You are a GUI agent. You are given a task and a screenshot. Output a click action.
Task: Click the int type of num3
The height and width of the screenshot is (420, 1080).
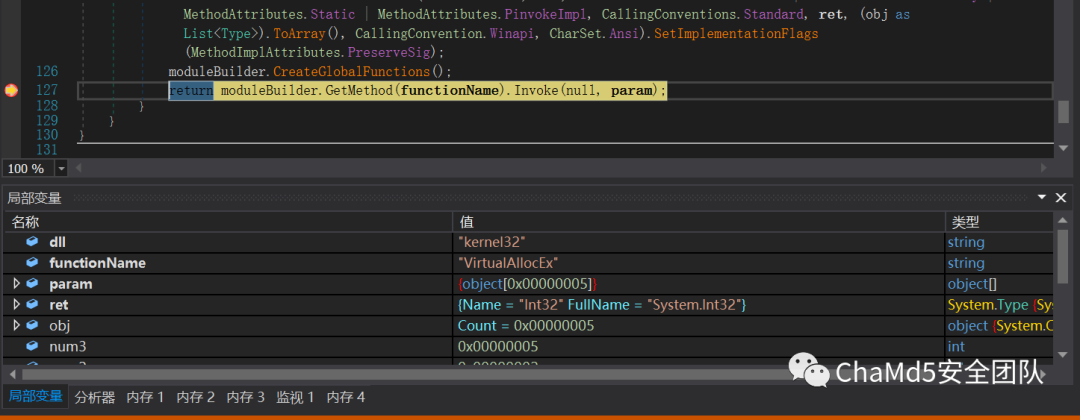pos(956,346)
